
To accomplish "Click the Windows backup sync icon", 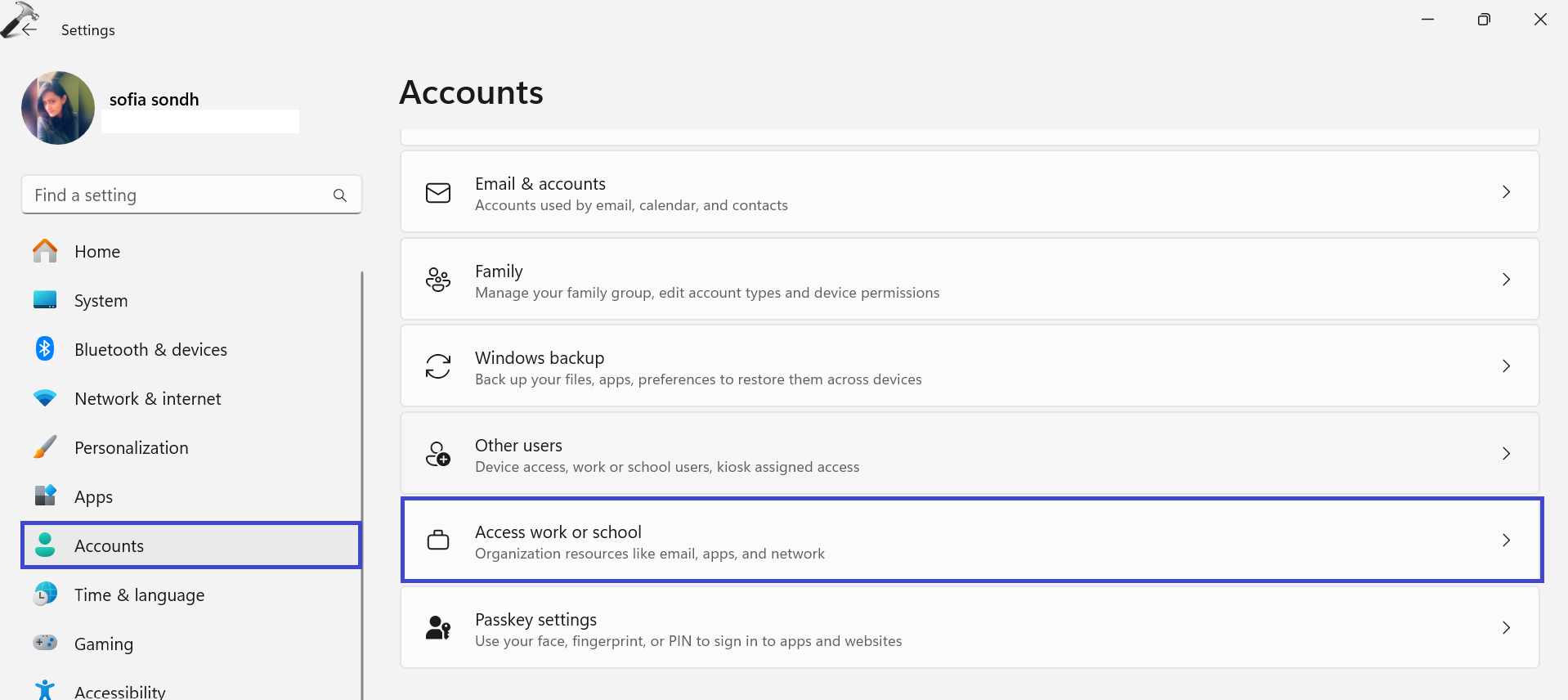I will coord(438,366).
